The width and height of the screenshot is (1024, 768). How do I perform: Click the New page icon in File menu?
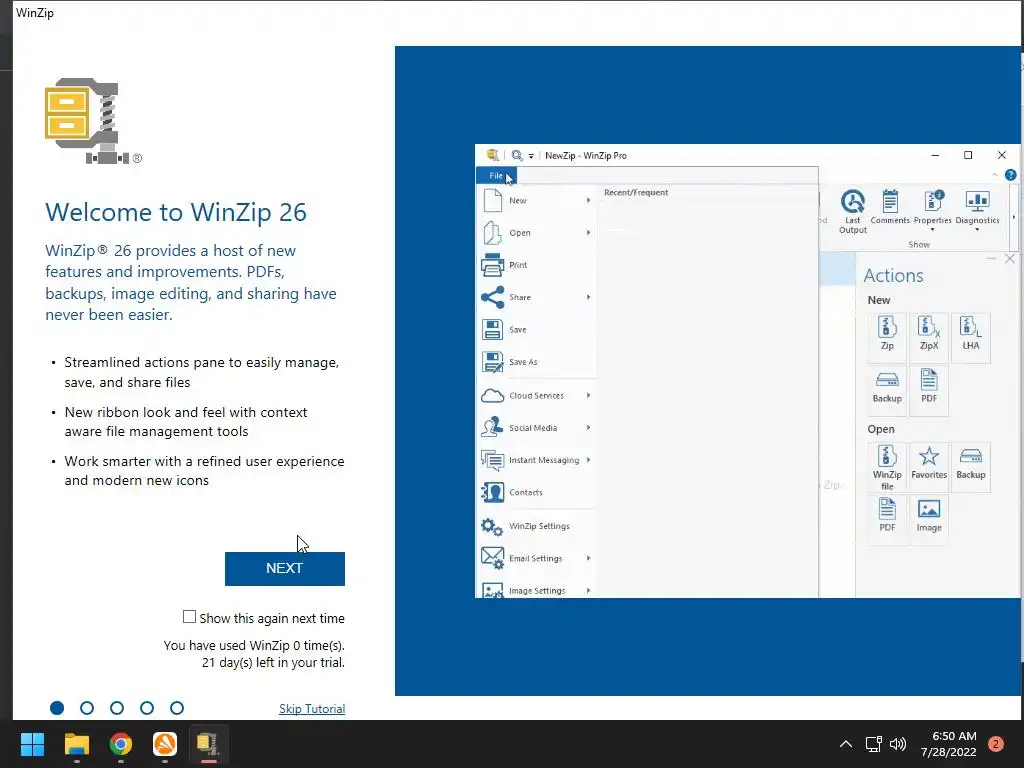[492, 200]
